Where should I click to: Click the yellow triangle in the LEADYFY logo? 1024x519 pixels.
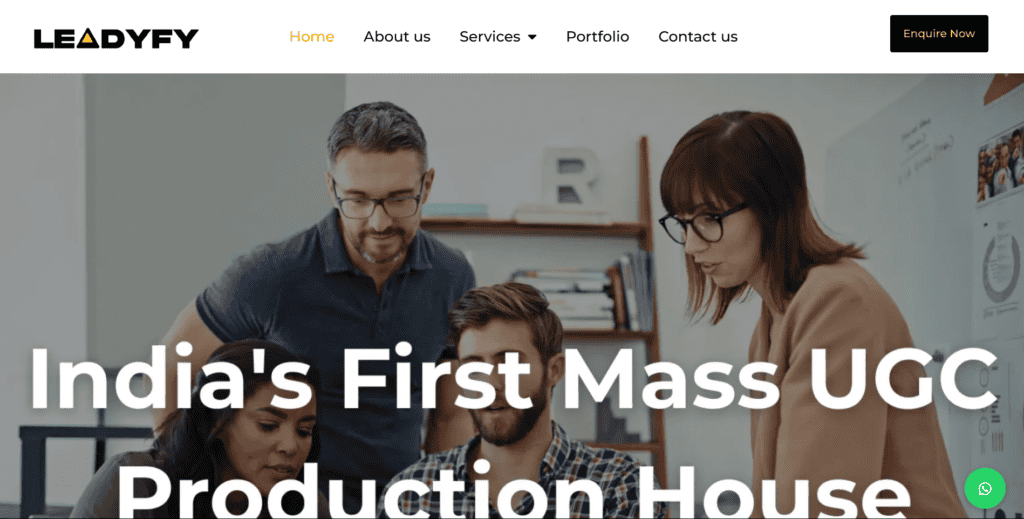tap(87, 40)
